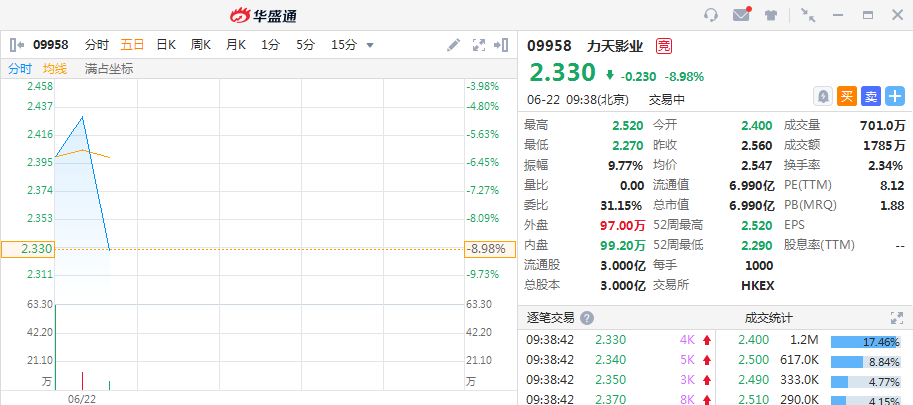Click the PE(TTM) value 8.12

(x=893, y=186)
